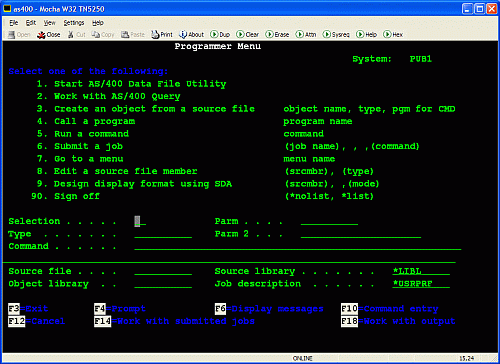500x364 pixels.
Task: Click F14=Work with submitted jobs
Action: point(174,321)
